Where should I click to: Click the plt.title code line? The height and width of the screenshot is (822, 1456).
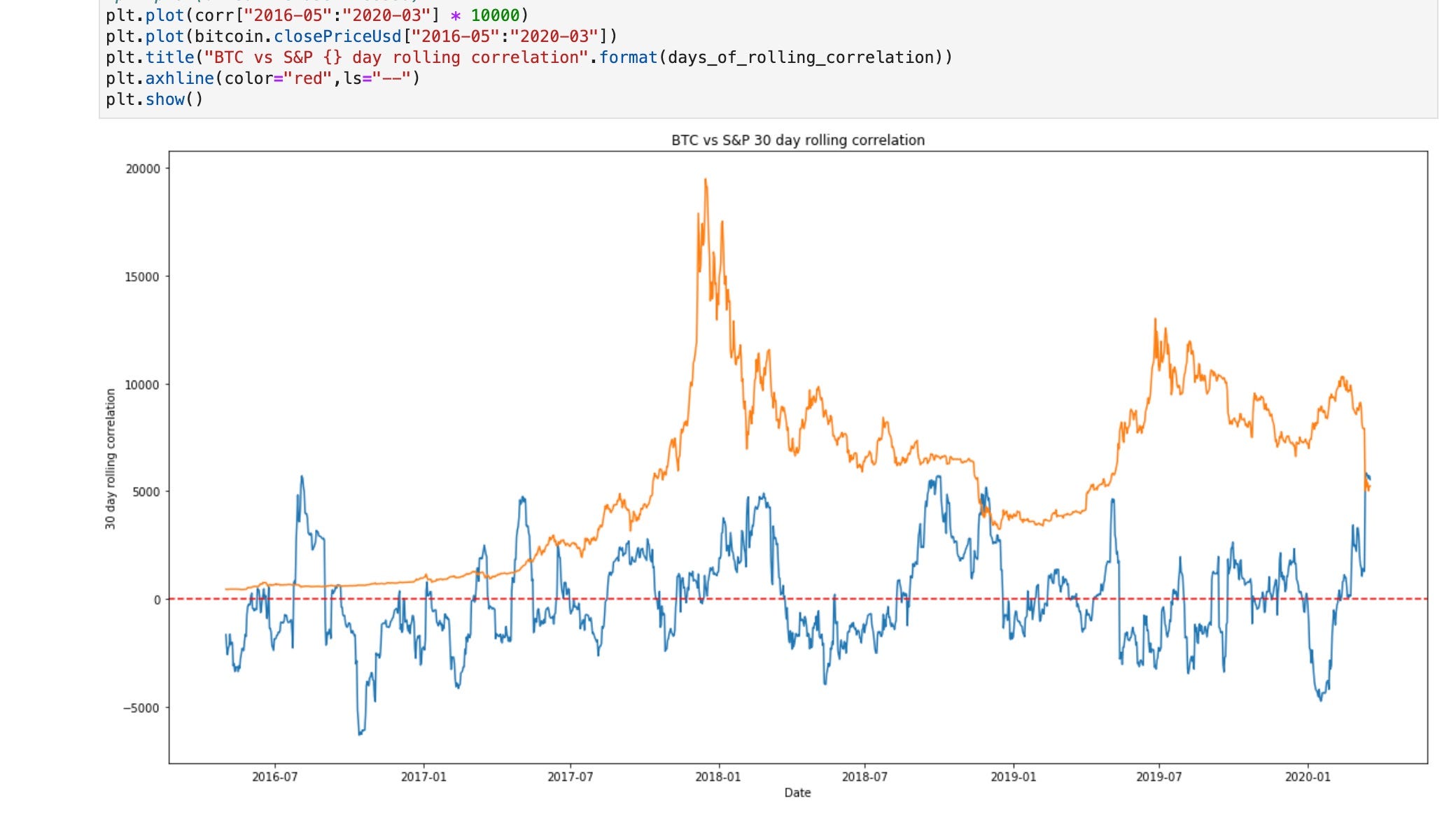click(528, 57)
